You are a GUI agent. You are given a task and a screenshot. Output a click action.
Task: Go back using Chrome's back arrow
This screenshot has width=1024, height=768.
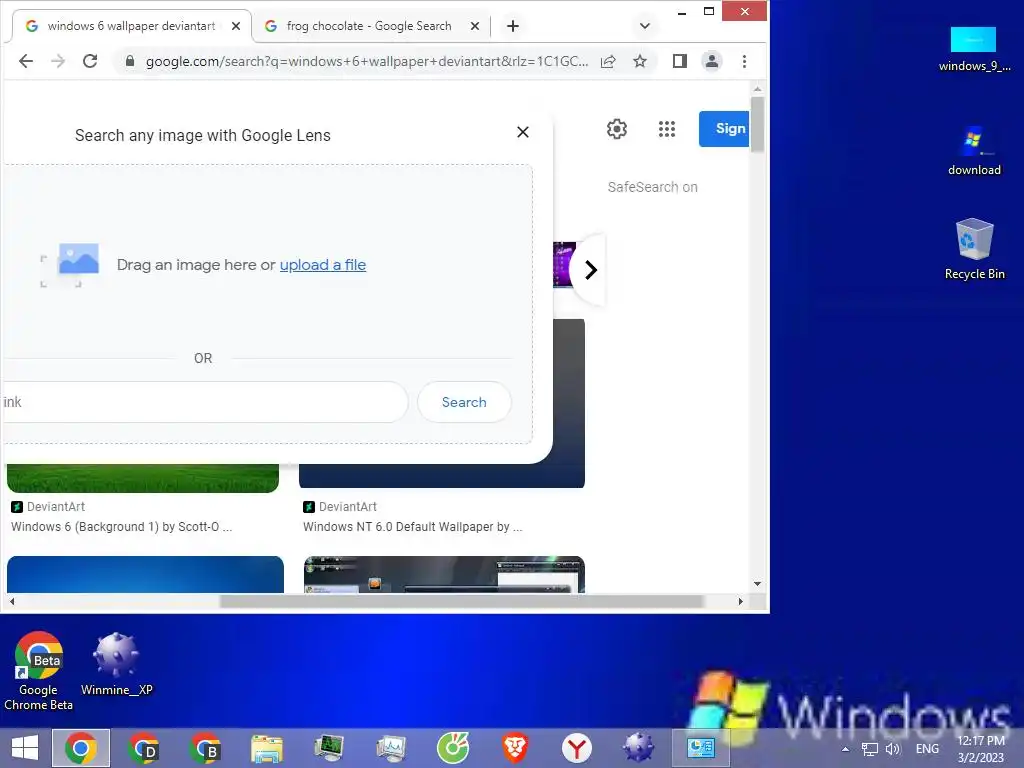click(x=25, y=61)
